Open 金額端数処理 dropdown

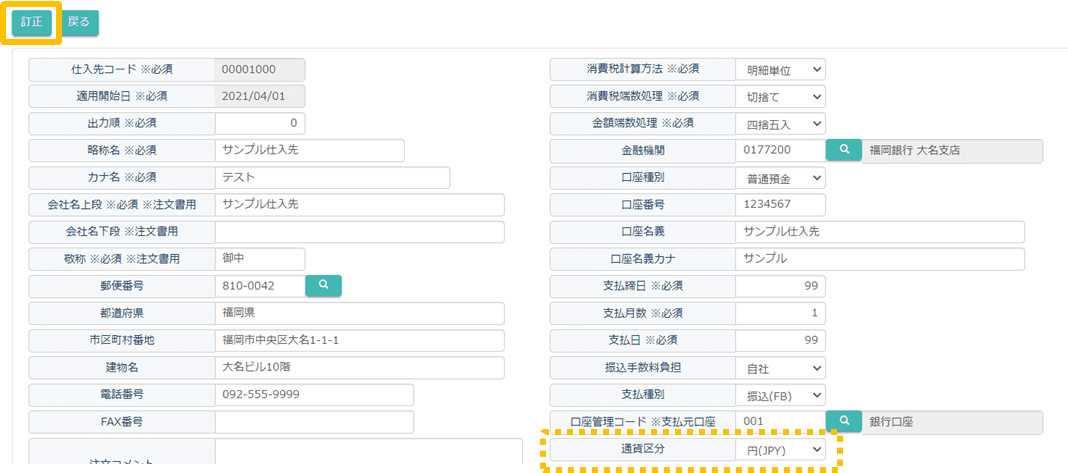click(781, 124)
